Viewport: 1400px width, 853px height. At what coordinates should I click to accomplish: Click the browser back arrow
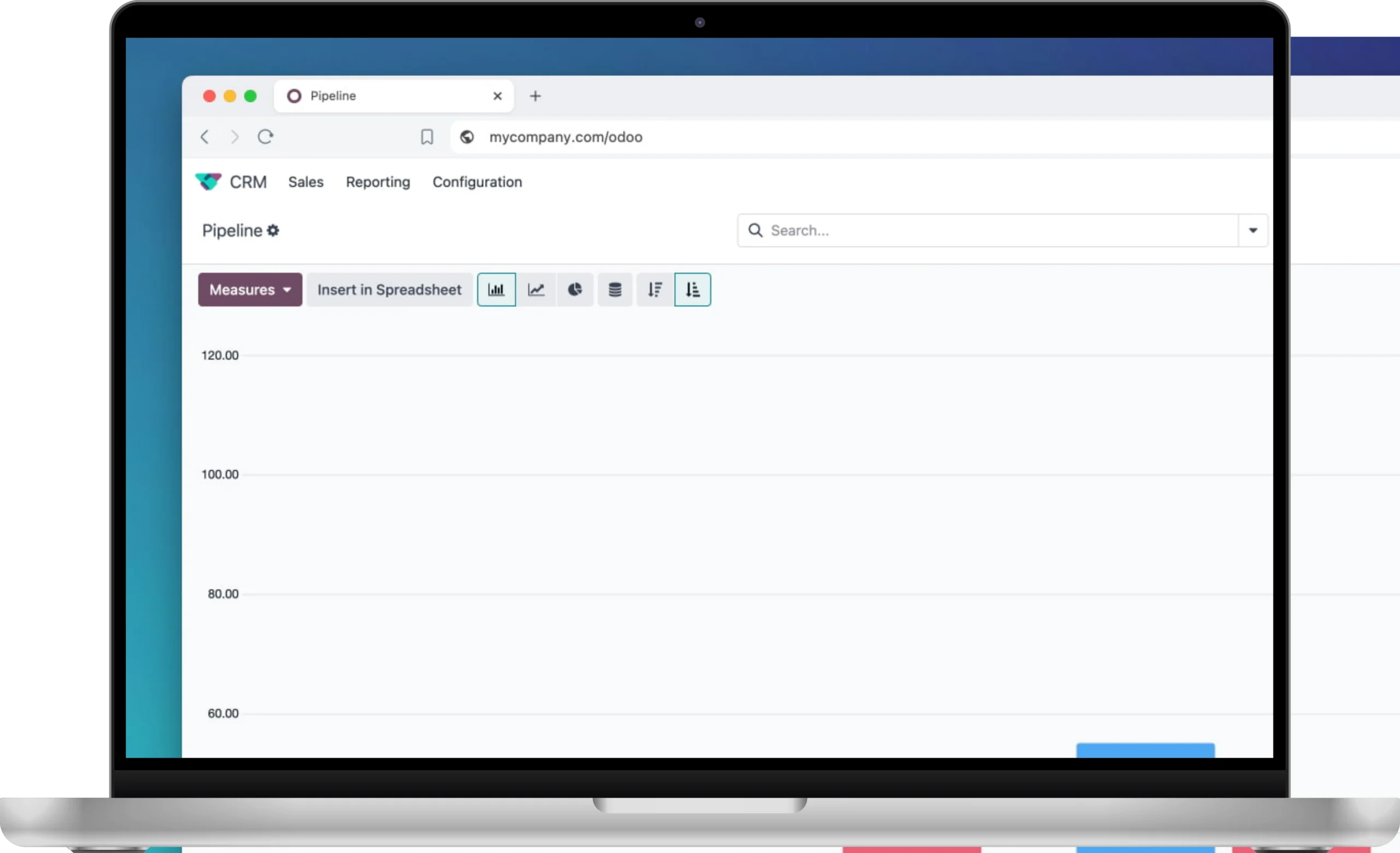pyautogui.click(x=205, y=137)
